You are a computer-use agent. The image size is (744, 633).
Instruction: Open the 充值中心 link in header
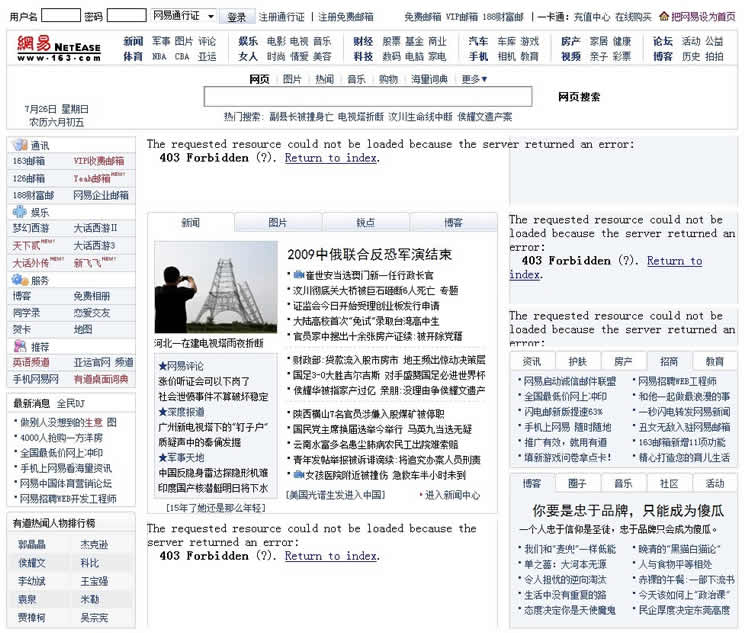click(x=592, y=17)
